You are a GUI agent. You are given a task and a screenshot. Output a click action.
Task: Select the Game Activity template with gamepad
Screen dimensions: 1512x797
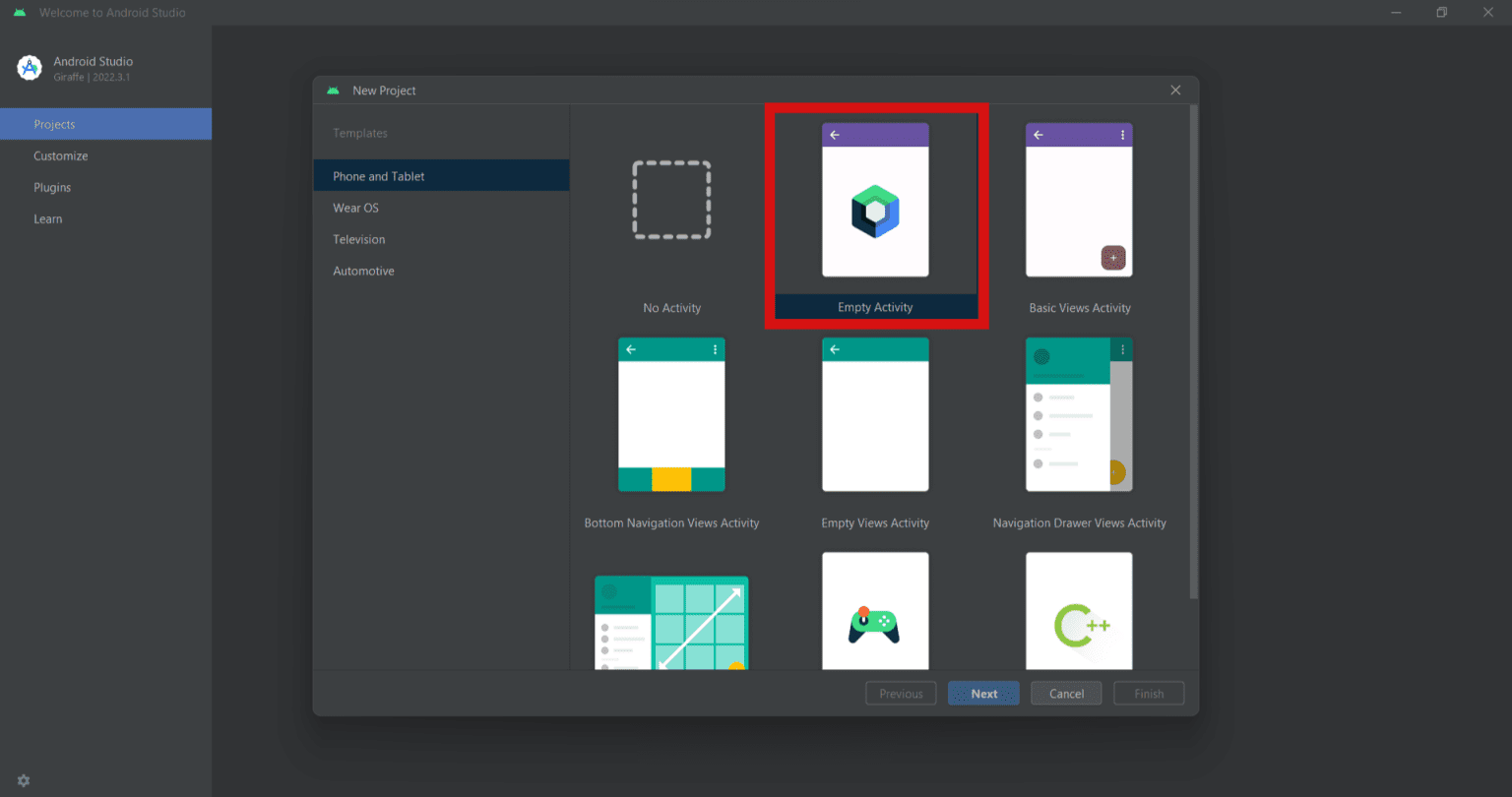[875, 611]
